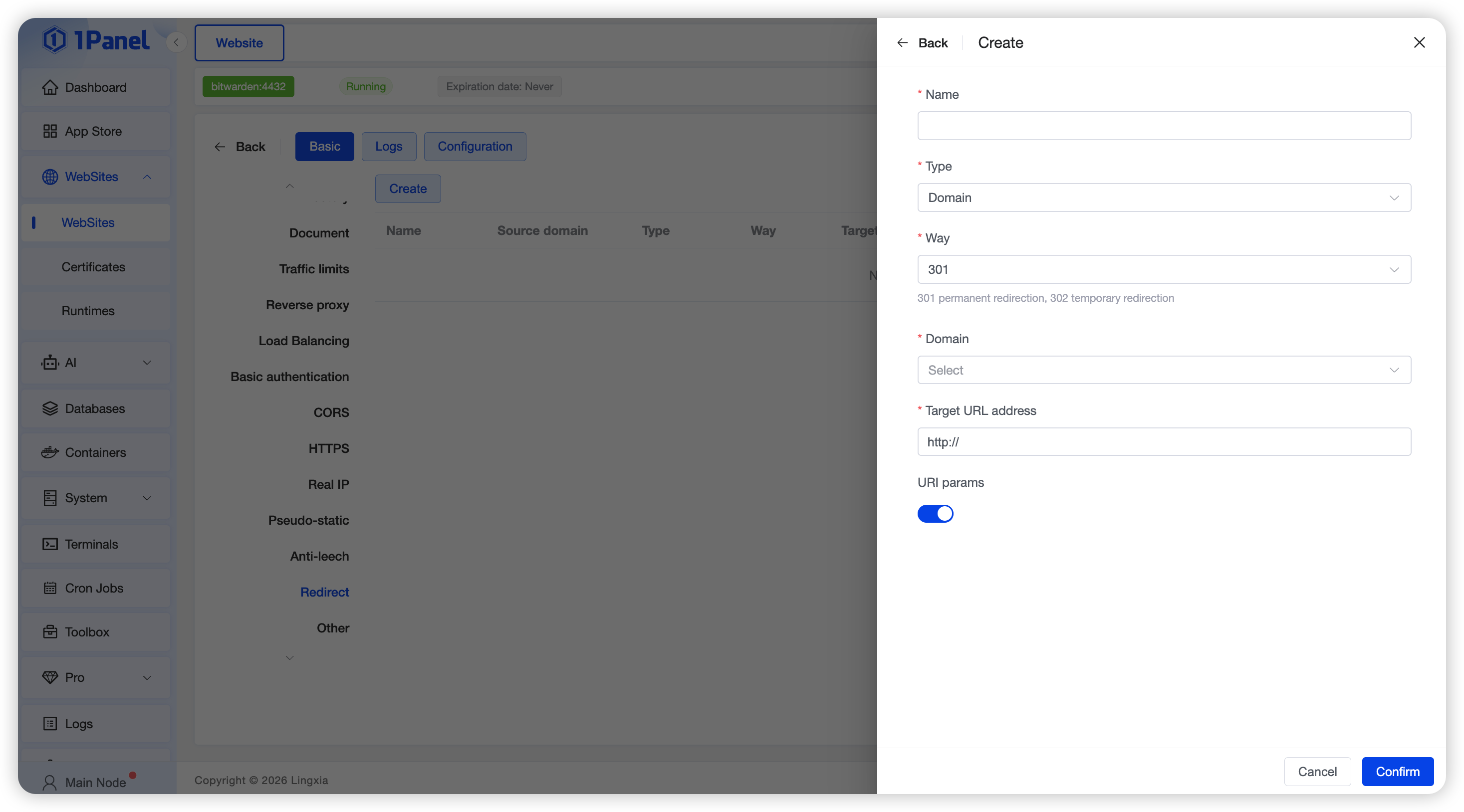This screenshot has height=812, width=1464.
Task: Toggle the URI params switch
Action: (935, 514)
